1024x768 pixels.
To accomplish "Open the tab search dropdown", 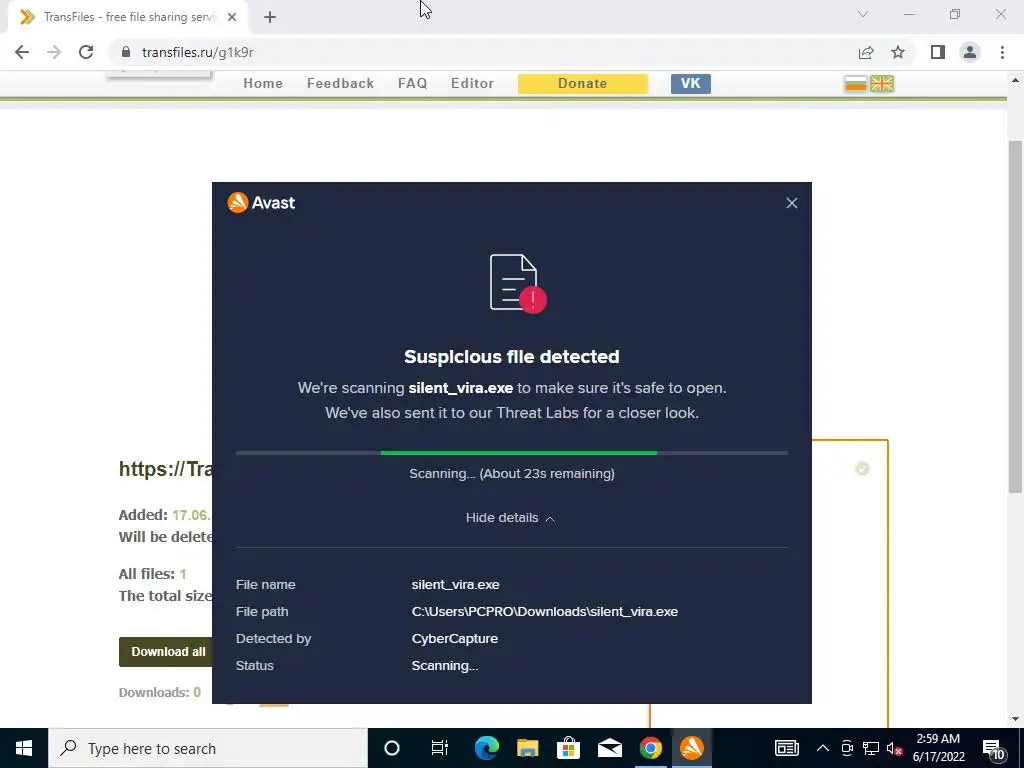I will coord(863,14).
